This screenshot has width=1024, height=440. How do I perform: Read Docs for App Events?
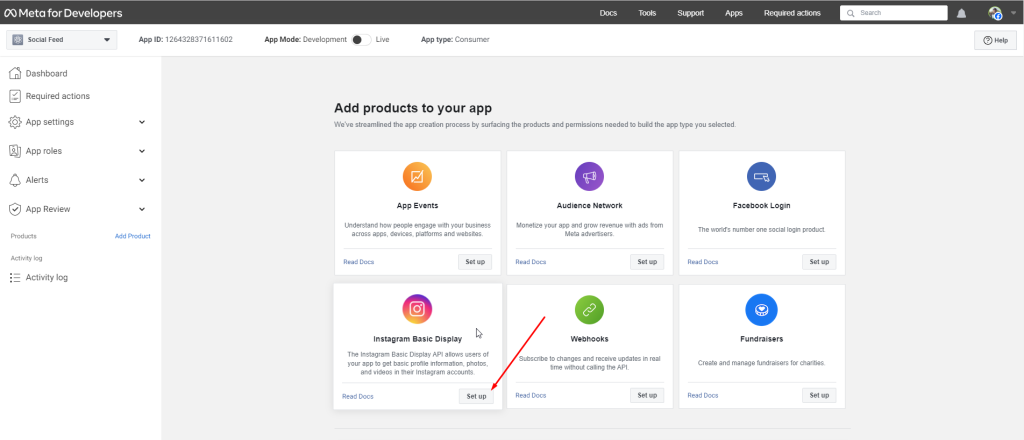(359, 262)
